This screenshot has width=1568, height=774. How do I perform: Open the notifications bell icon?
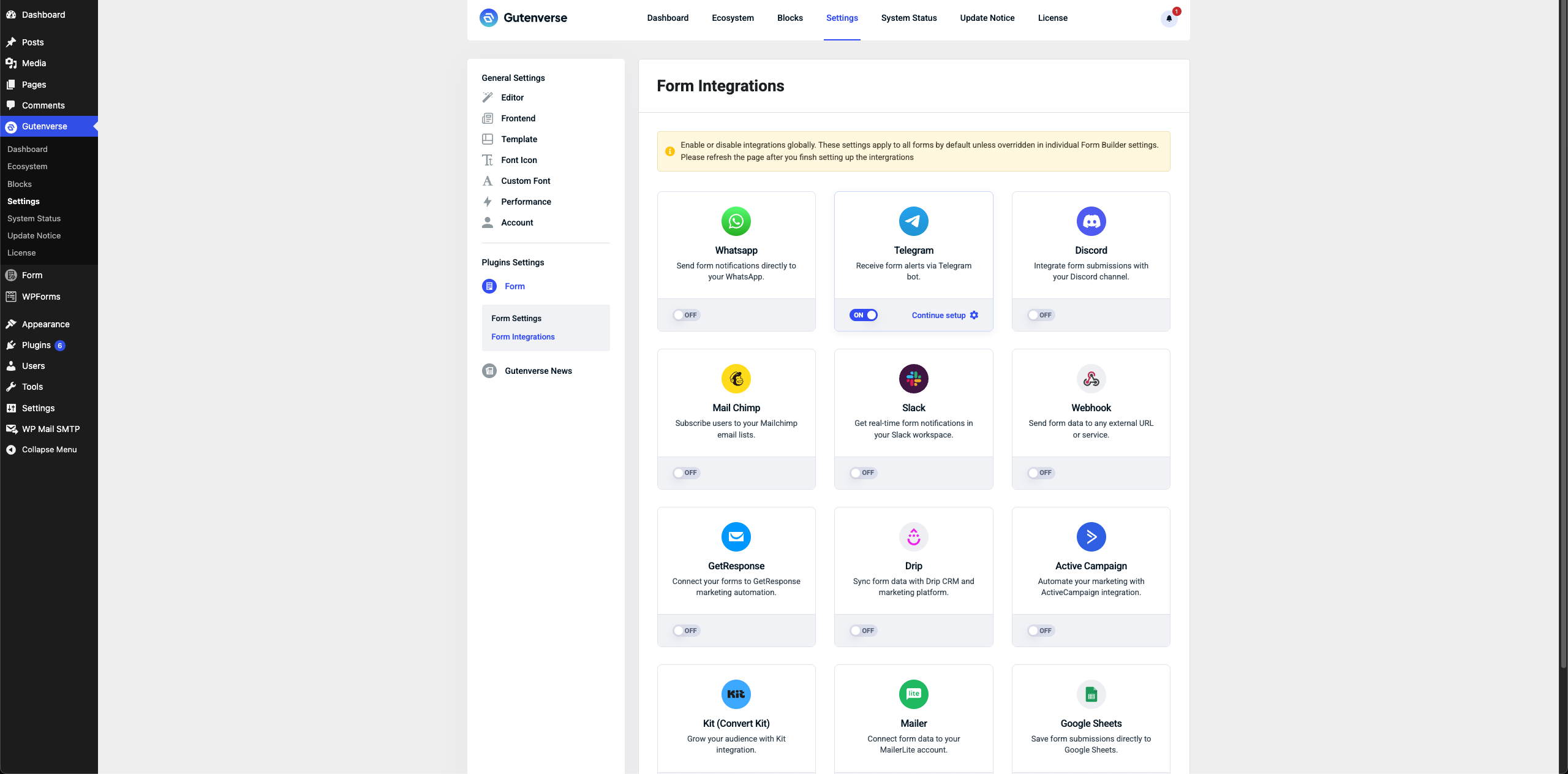(x=1169, y=18)
